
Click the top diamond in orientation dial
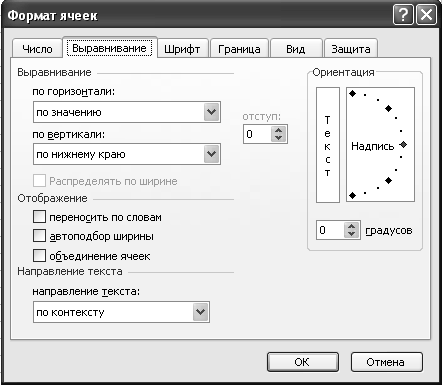coord(353,94)
